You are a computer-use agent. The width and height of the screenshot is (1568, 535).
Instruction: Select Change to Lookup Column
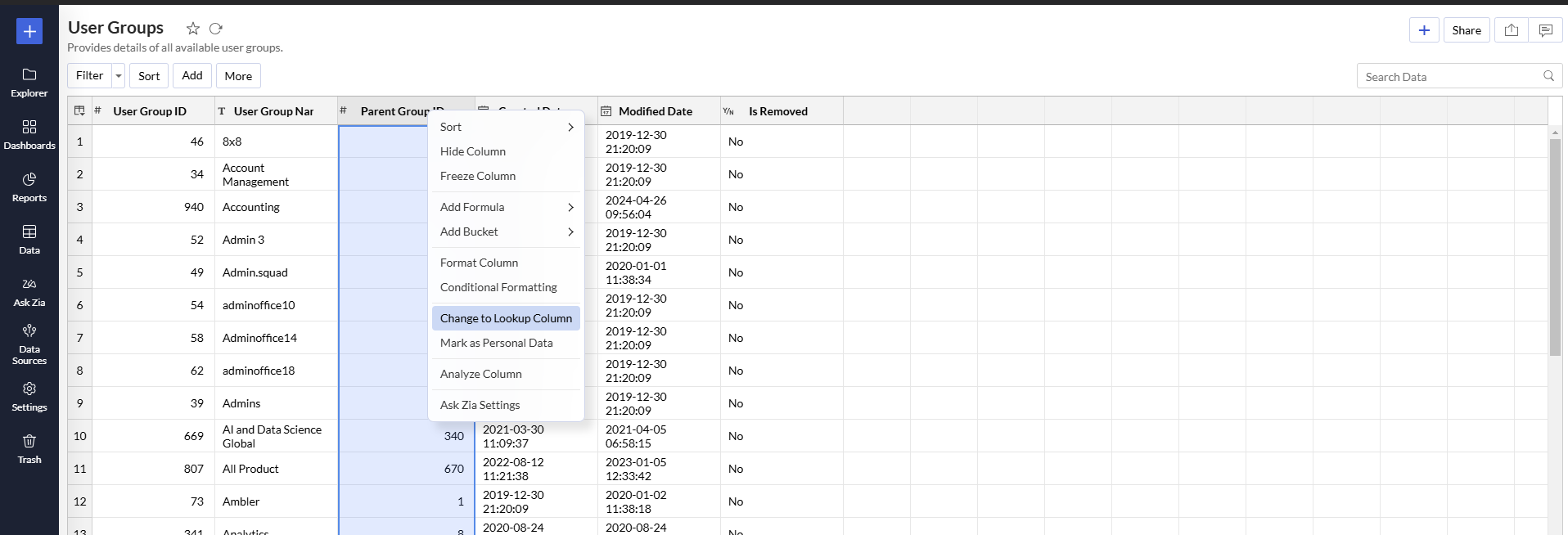[x=506, y=318]
